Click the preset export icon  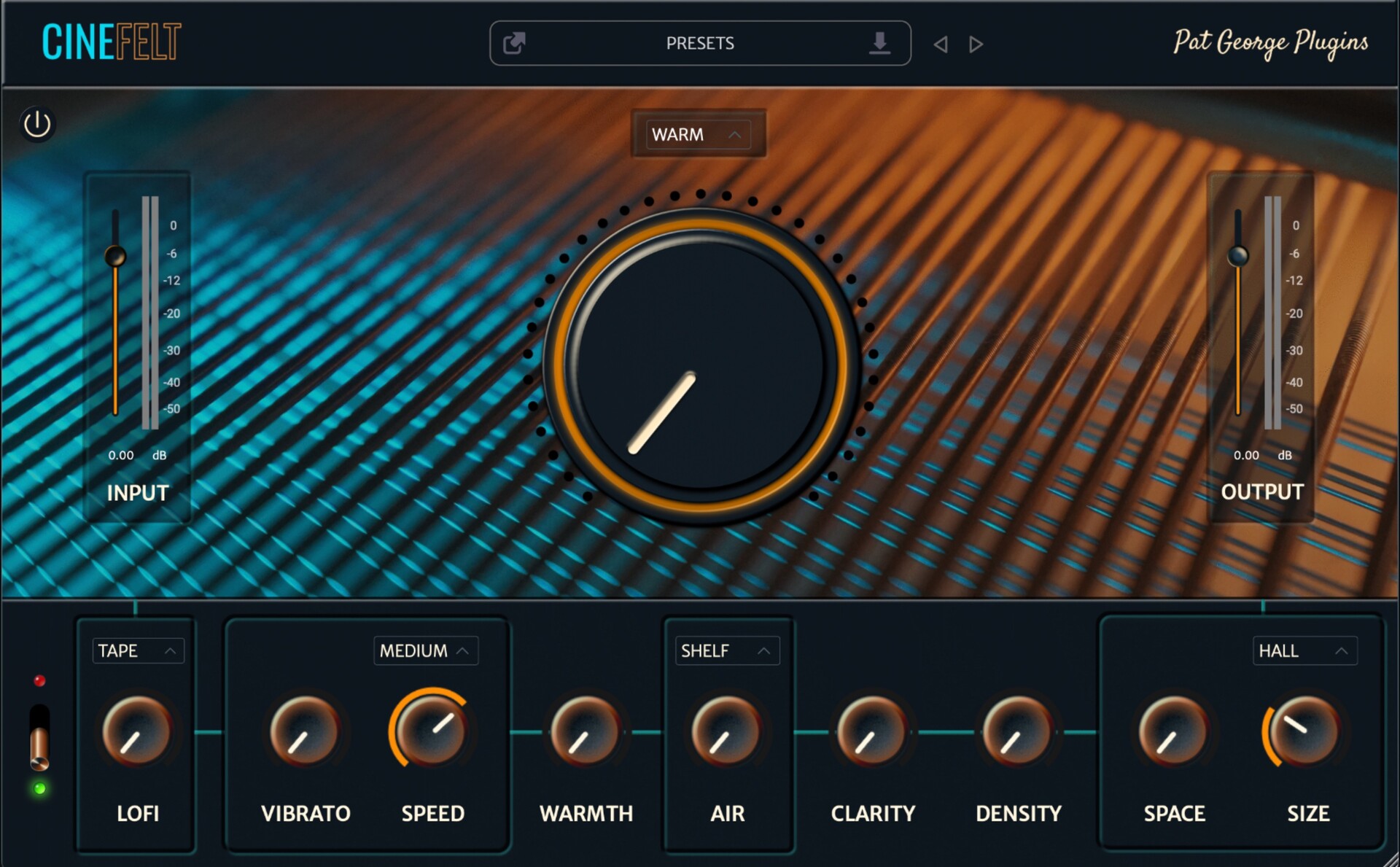(514, 43)
